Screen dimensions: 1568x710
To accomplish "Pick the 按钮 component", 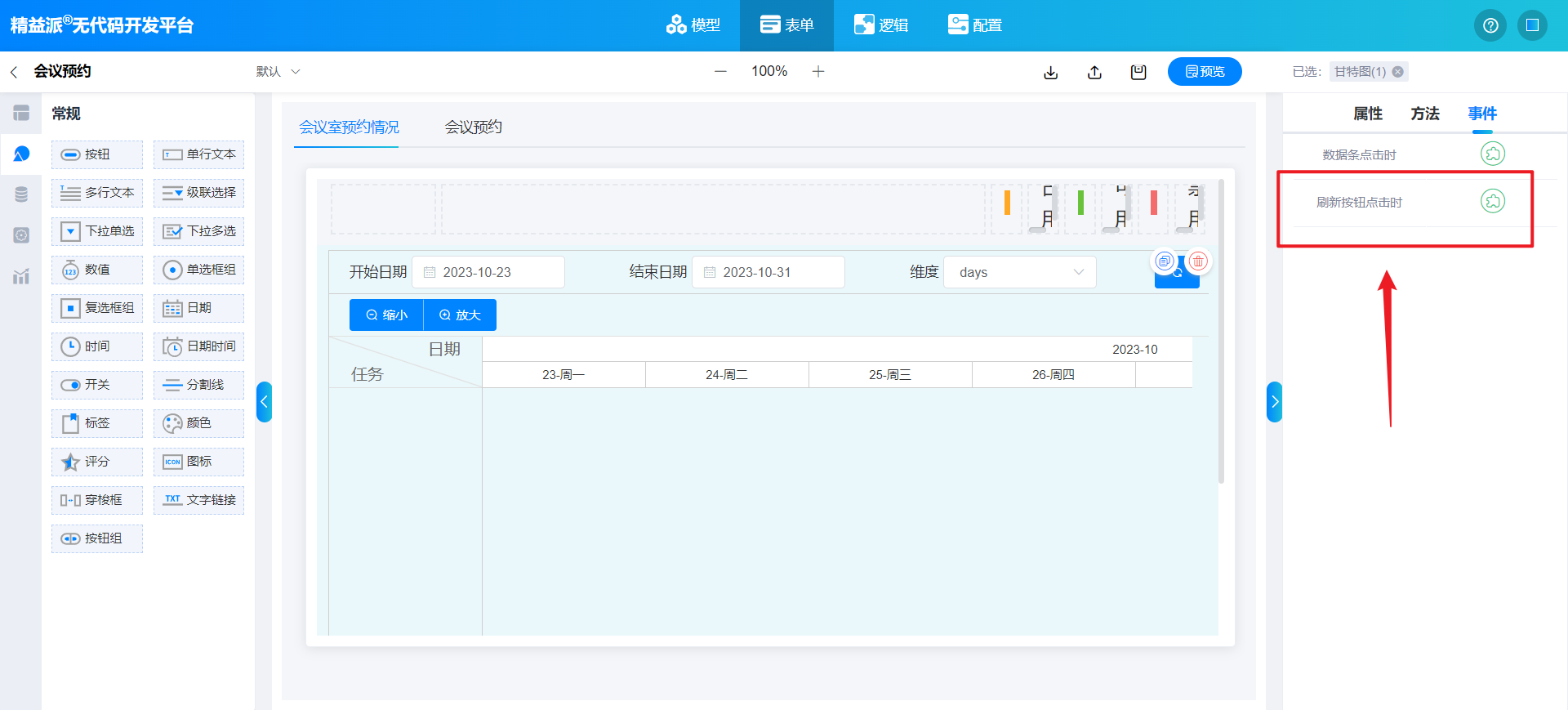I will click(x=97, y=154).
